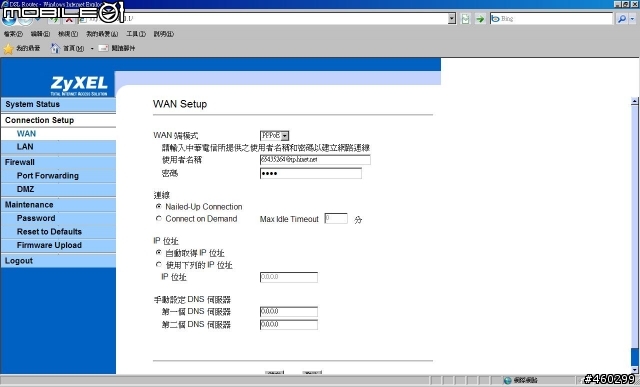
Task: Click the page scrollbar down arrow
Action: pos(634,370)
